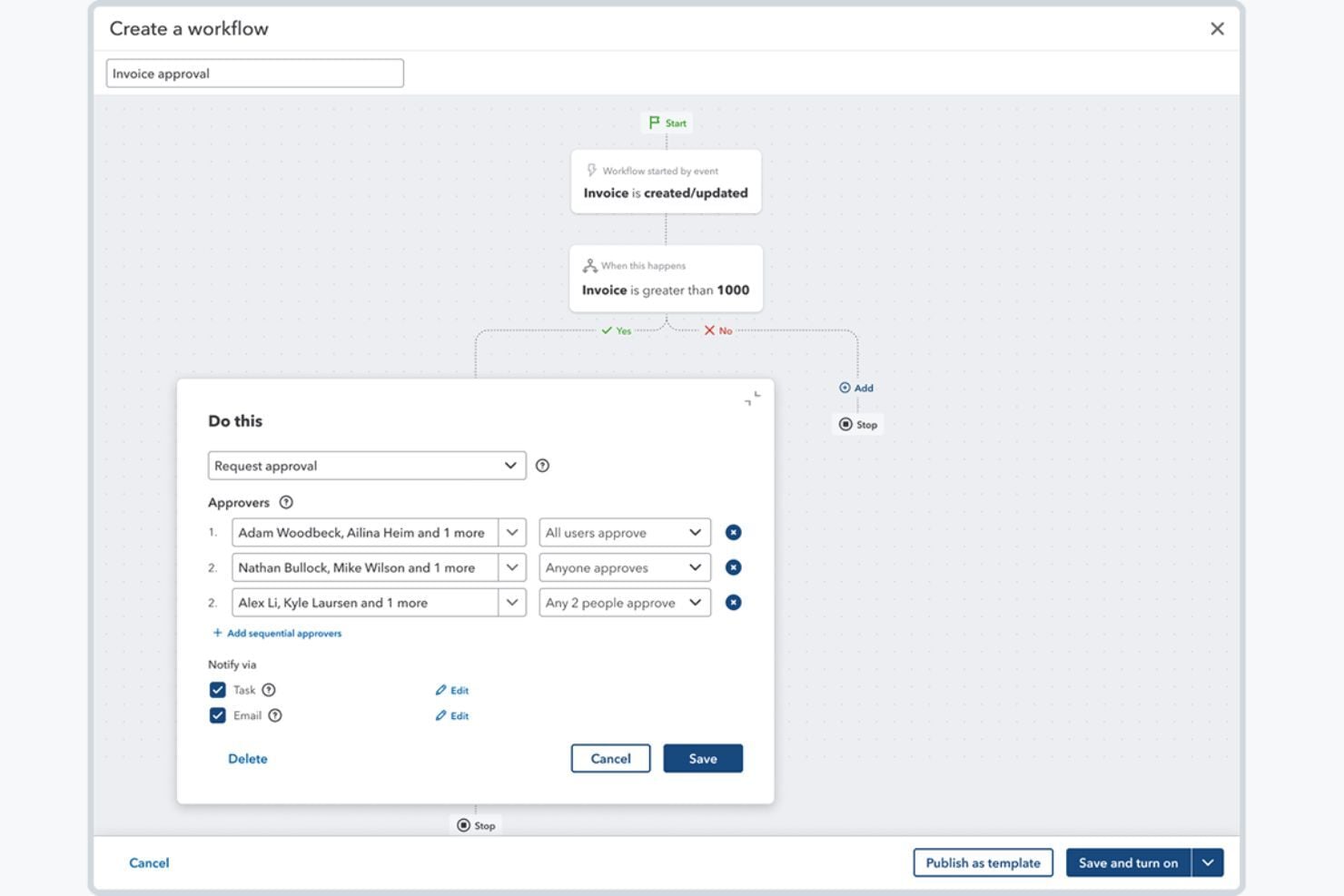Click the help icon next to Approvers
1344x896 pixels.
click(287, 501)
